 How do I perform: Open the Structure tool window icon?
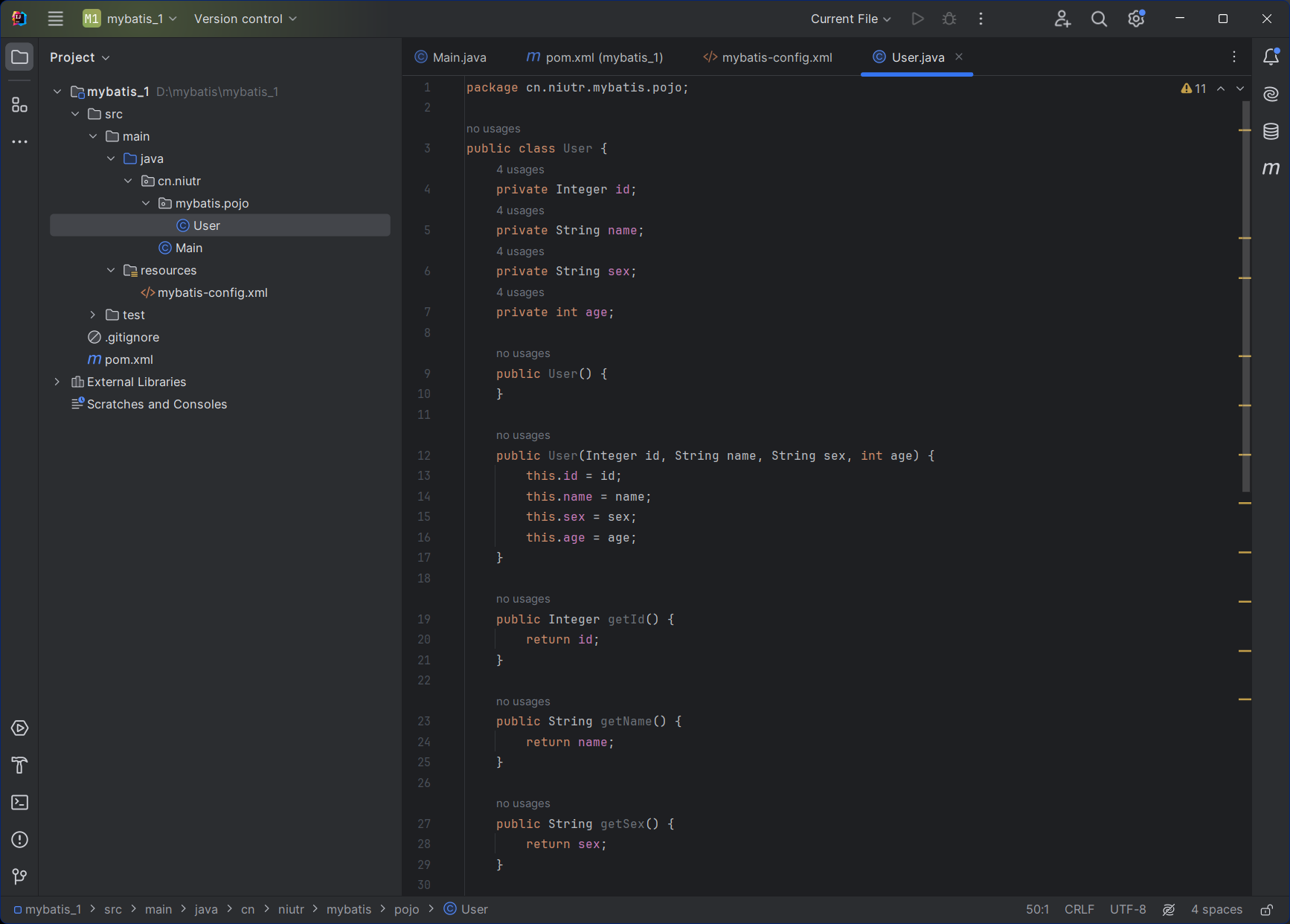(20, 105)
